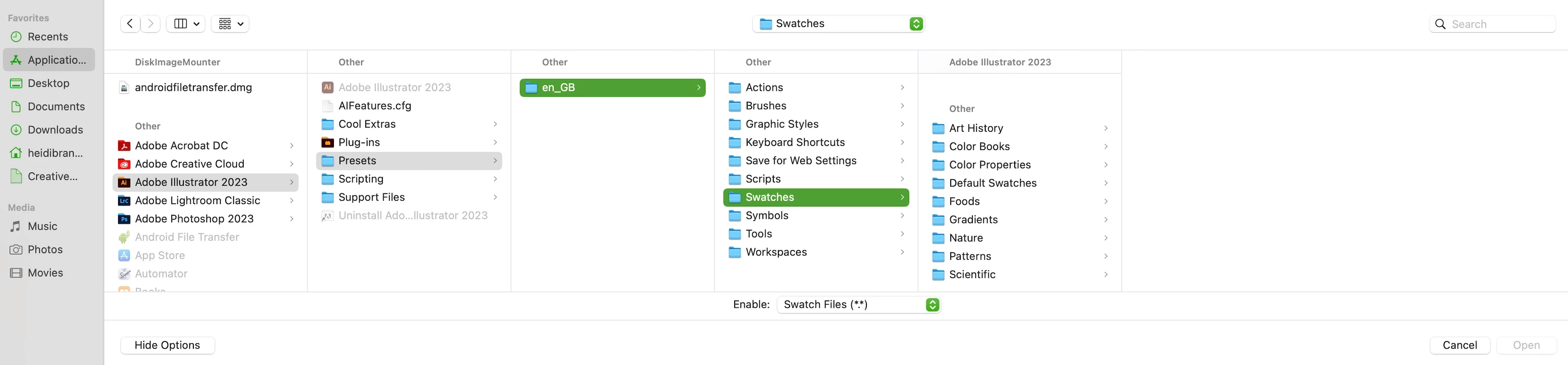Screen dimensions: 1568x365
Task: Click the forward navigation arrow
Action: [150, 24]
